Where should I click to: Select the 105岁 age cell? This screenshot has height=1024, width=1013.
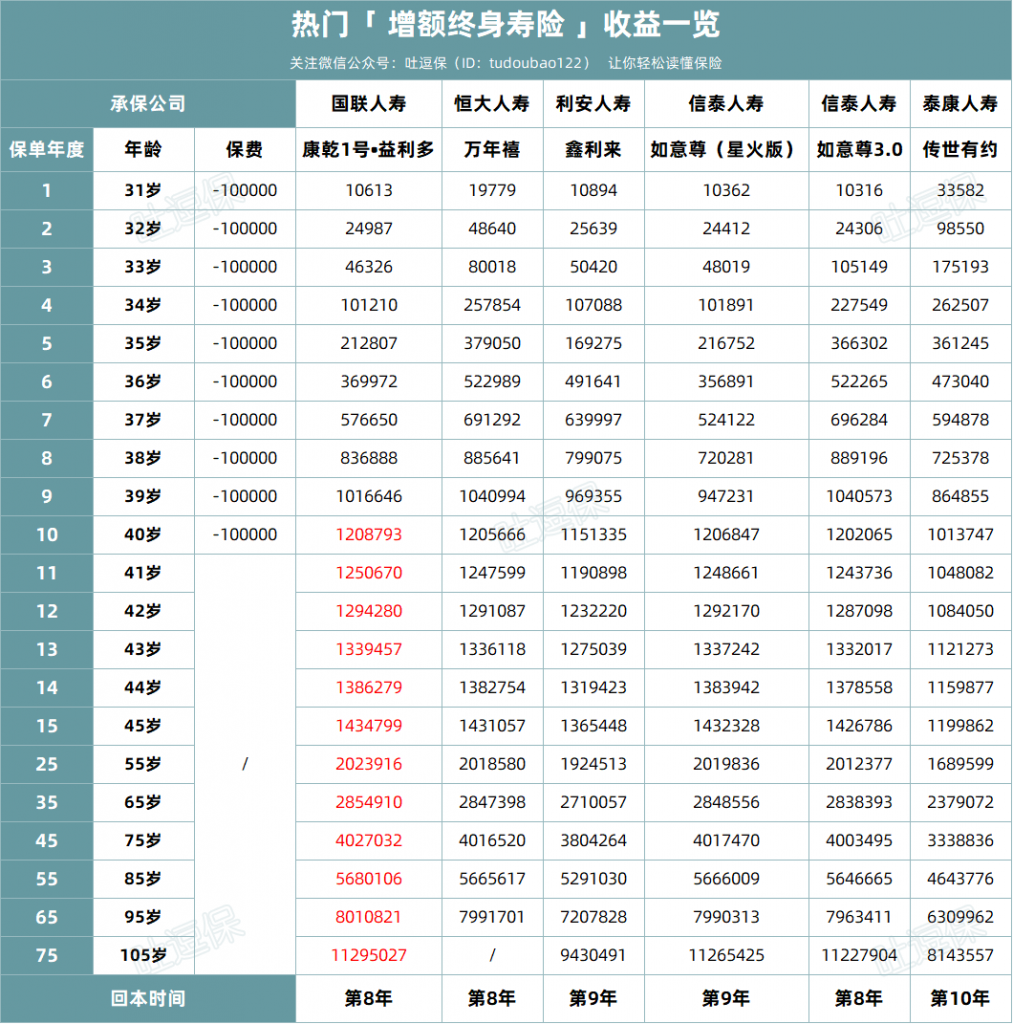coord(143,955)
